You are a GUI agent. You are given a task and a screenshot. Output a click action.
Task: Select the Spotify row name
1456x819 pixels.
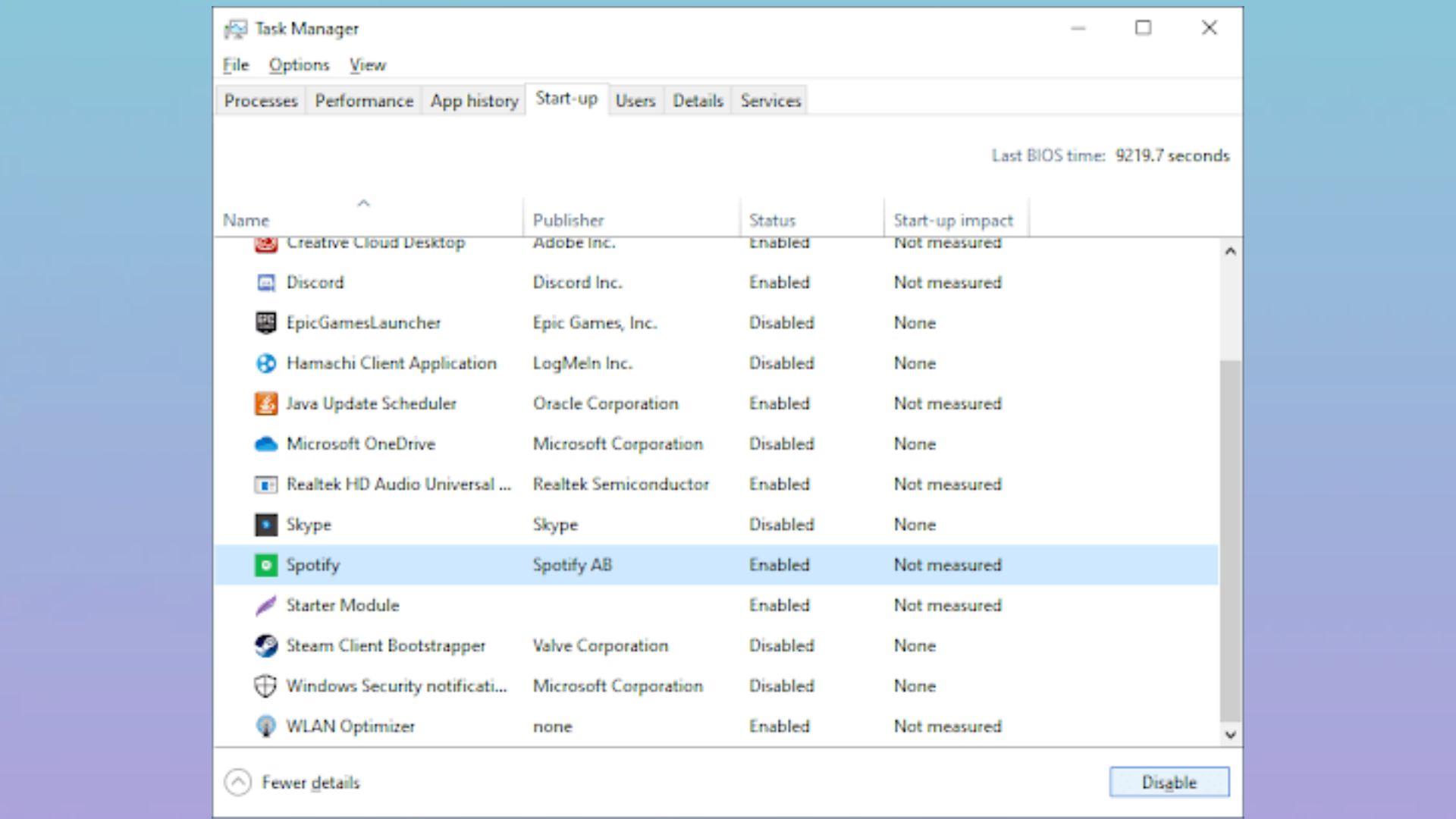[x=313, y=565]
